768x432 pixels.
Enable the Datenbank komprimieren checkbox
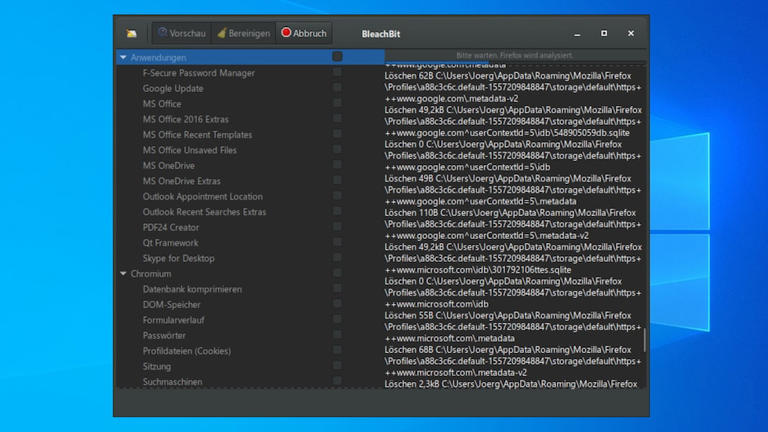click(337, 288)
